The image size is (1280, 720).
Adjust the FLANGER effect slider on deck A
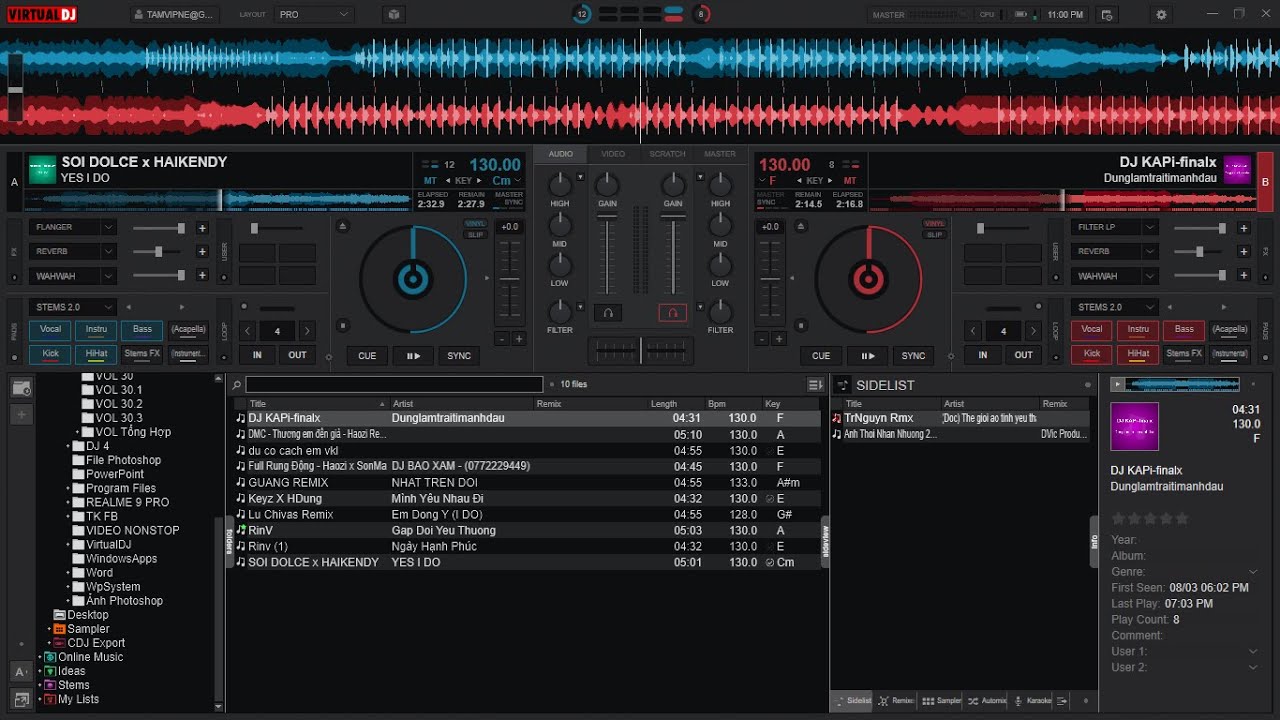point(160,228)
